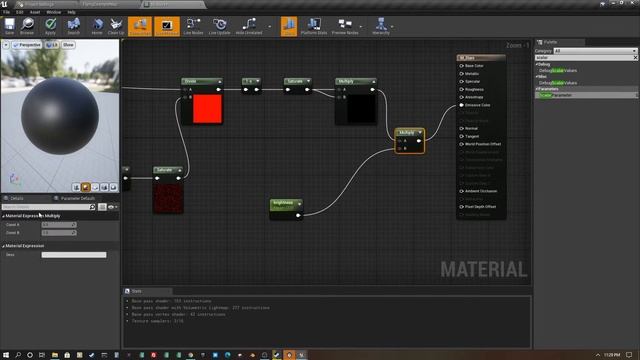
Task: Select the highlighted sphere preview mesh icon
Action: [x=86, y=187]
